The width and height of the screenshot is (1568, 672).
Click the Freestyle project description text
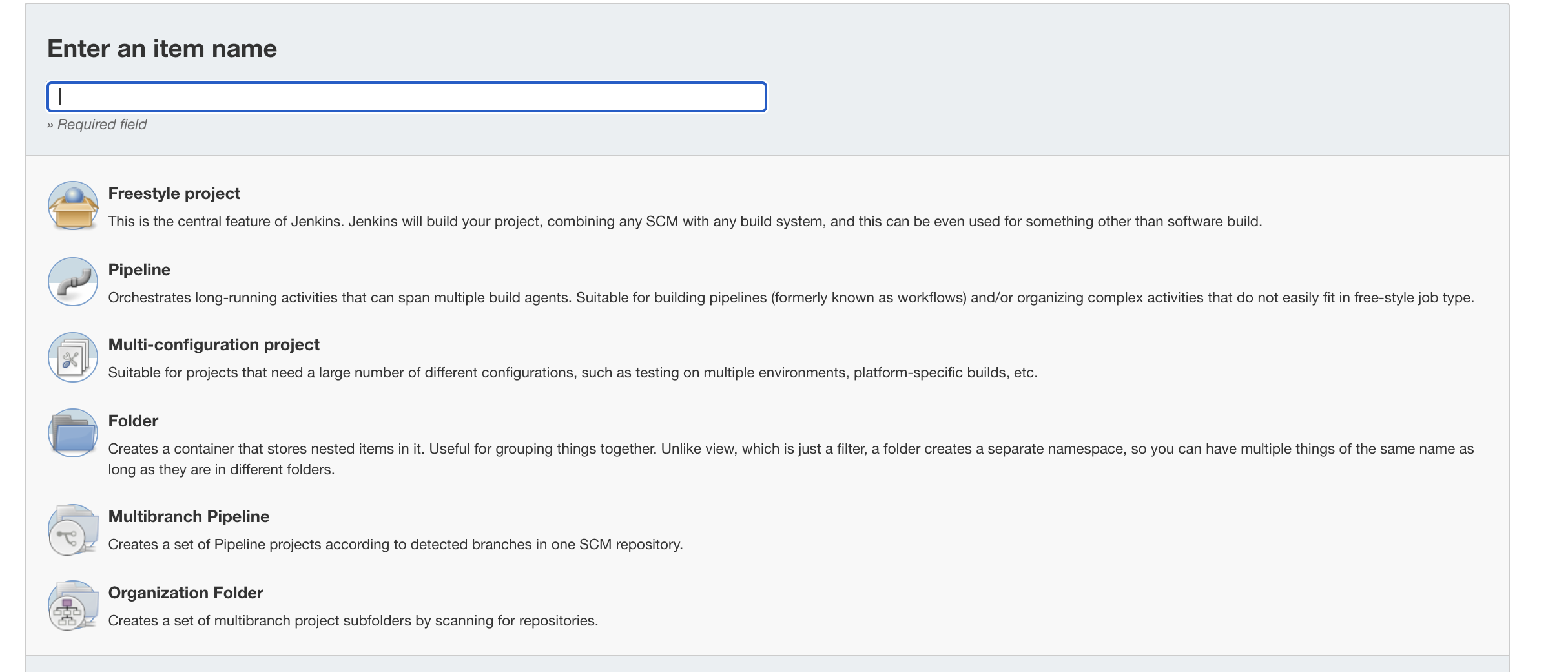coord(685,222)
